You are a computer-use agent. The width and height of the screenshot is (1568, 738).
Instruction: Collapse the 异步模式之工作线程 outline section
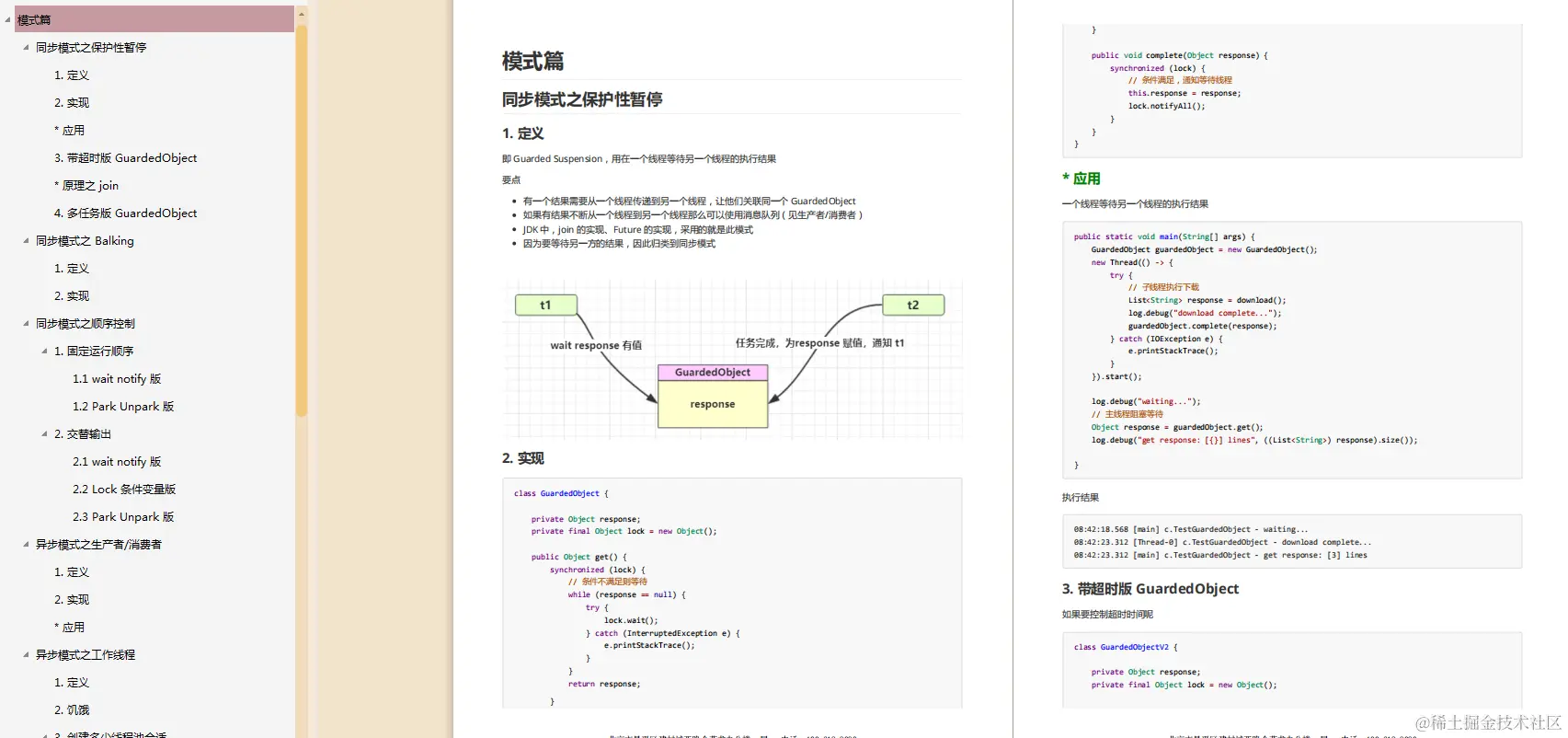(26, 654)
